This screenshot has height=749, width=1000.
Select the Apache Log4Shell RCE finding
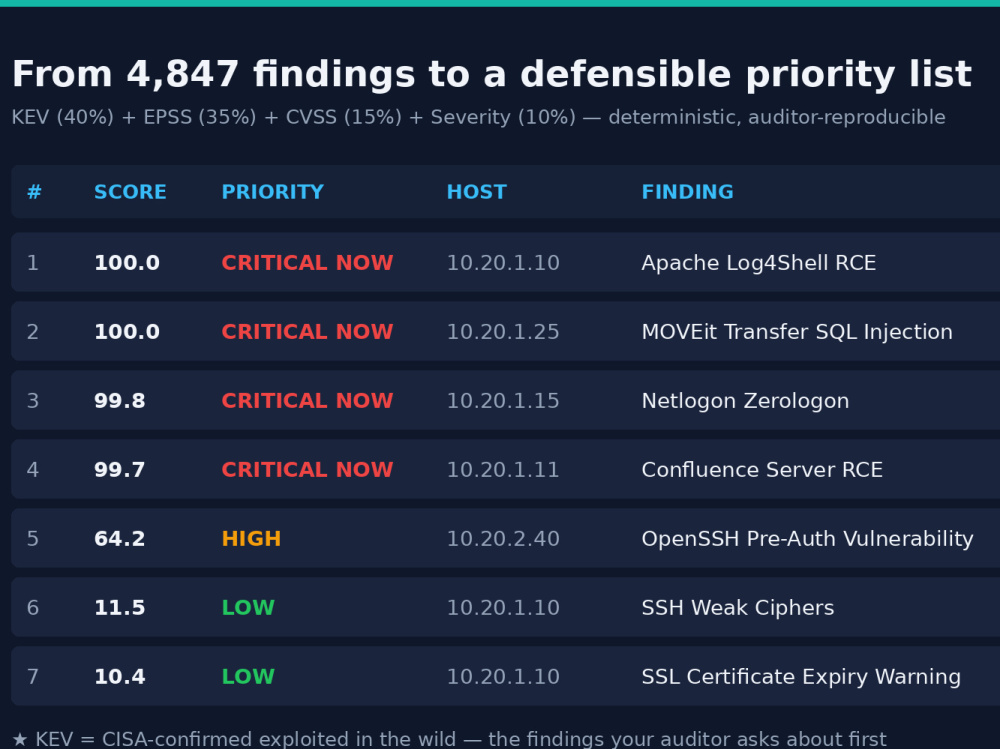pyautogui.click(x=758, y=263)
